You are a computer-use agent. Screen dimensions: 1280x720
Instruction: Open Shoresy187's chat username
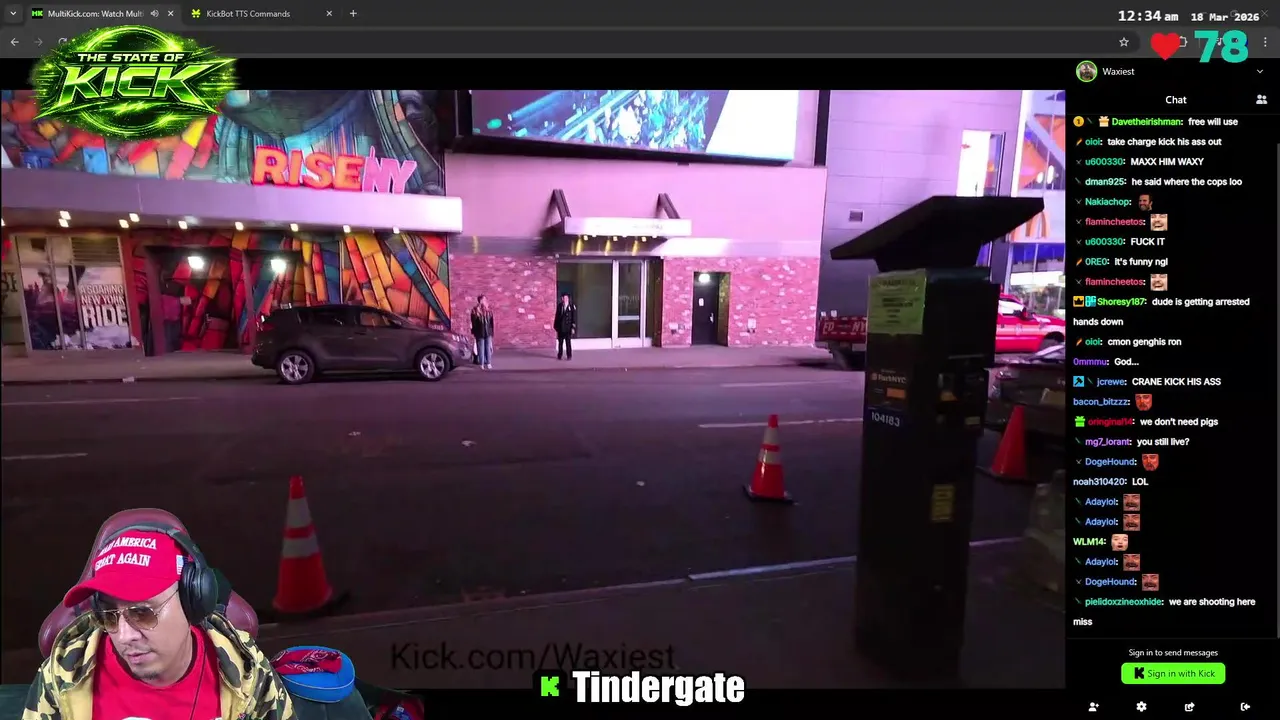pos(1123,302)
